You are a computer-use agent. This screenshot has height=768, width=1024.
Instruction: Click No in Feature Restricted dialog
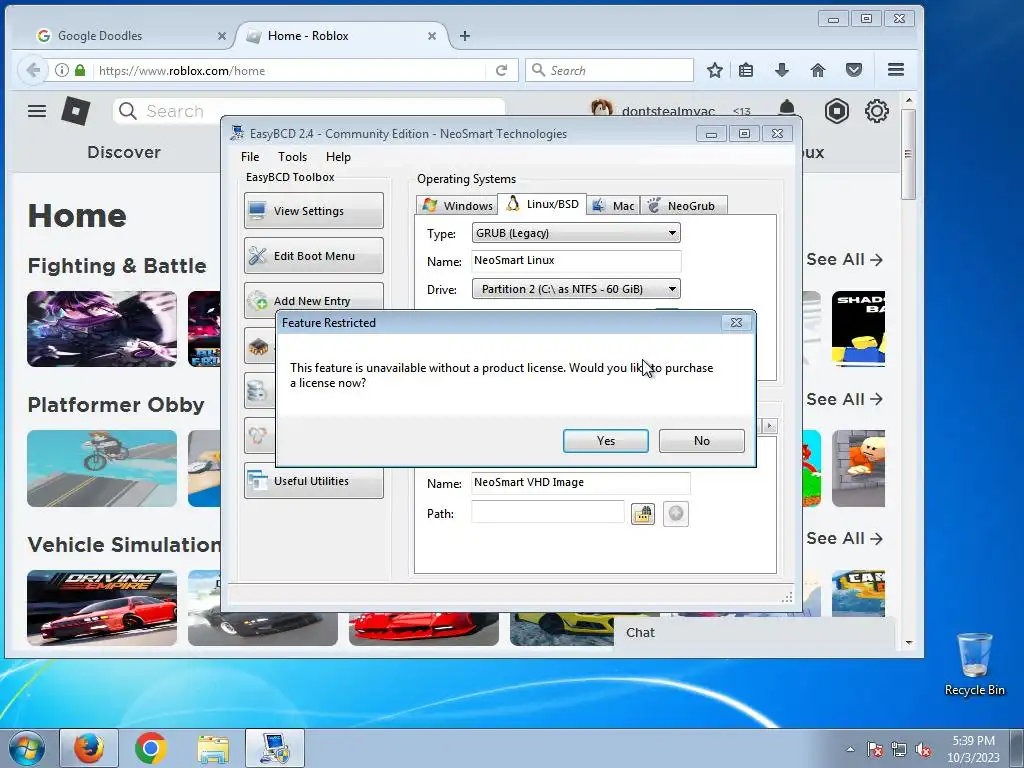[x=701, y=441]
